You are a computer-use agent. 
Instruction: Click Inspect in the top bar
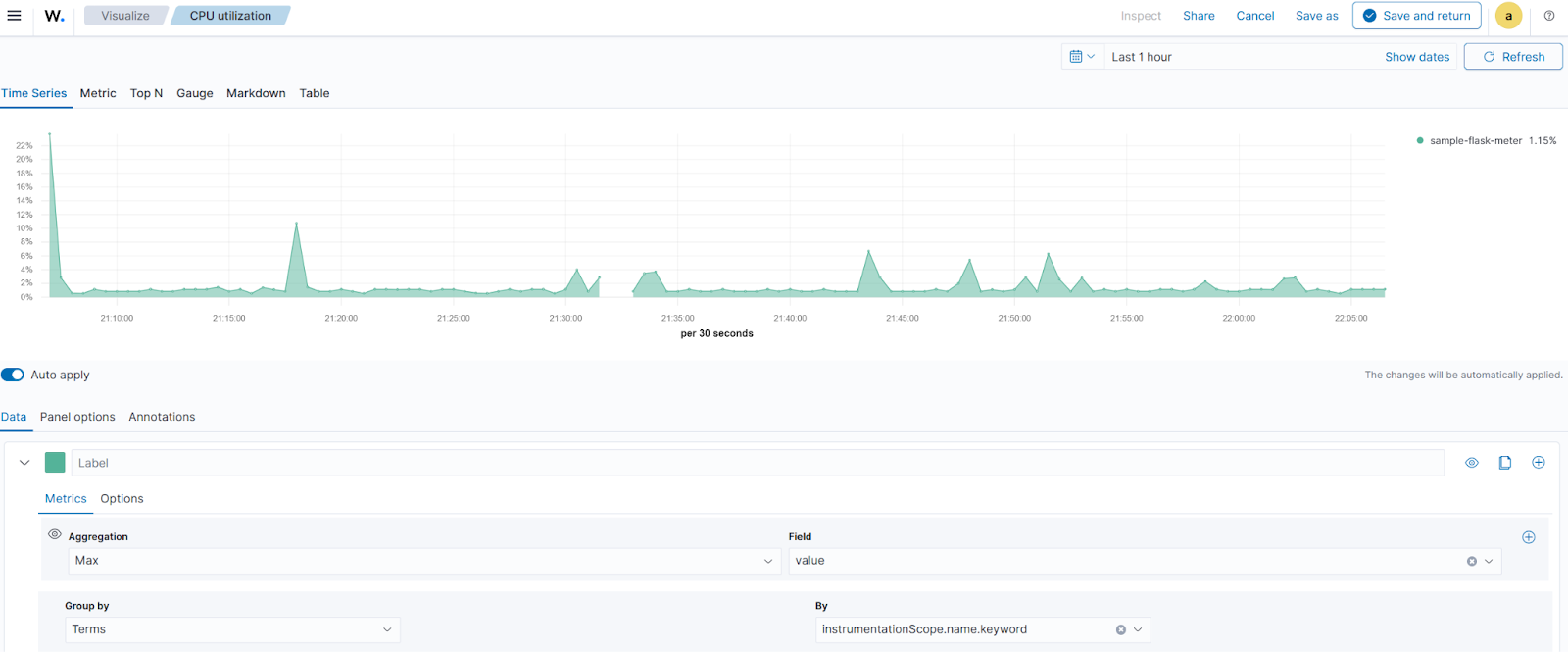1141,16
